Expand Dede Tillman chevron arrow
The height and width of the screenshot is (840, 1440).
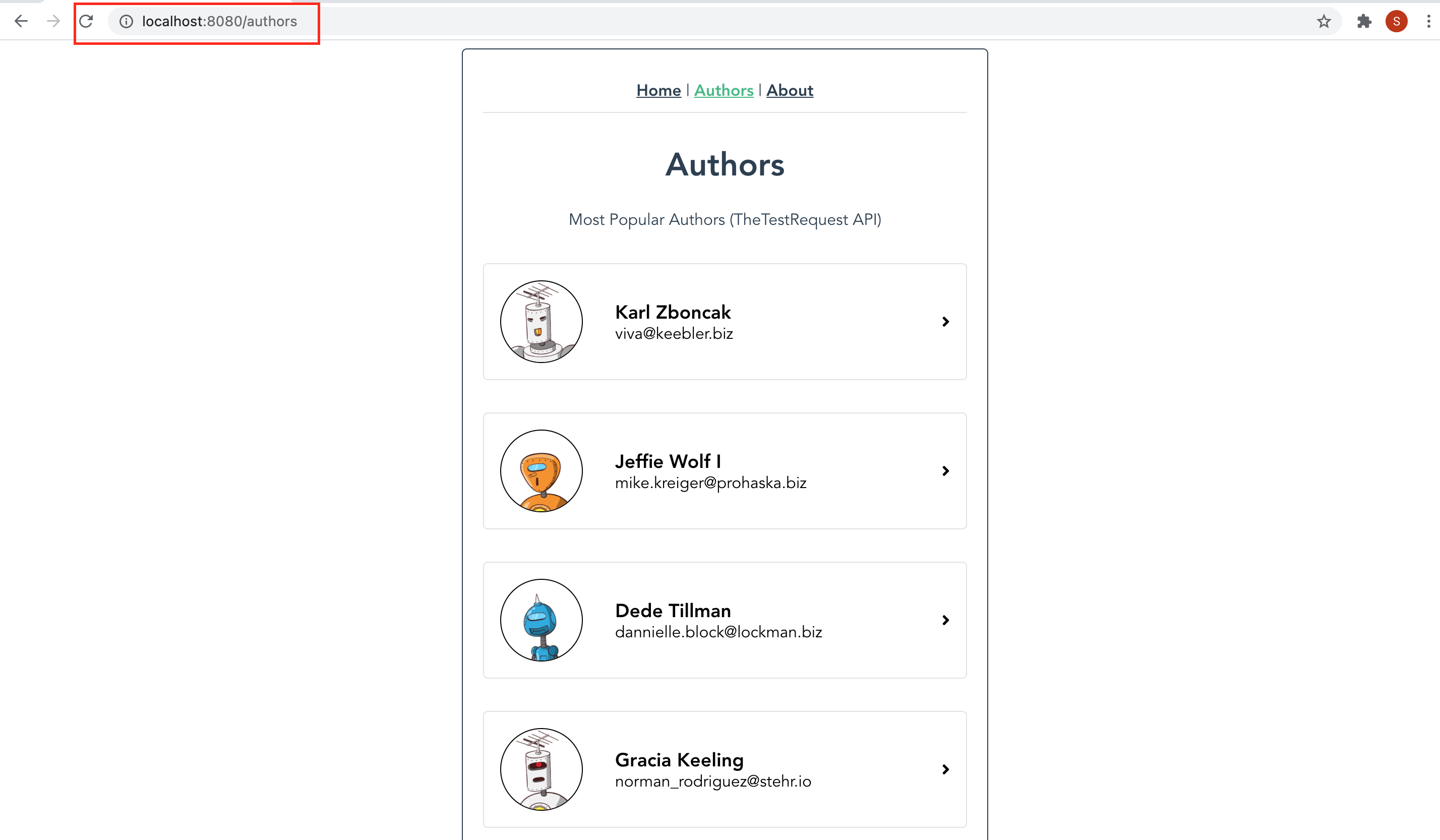point(946,620)
